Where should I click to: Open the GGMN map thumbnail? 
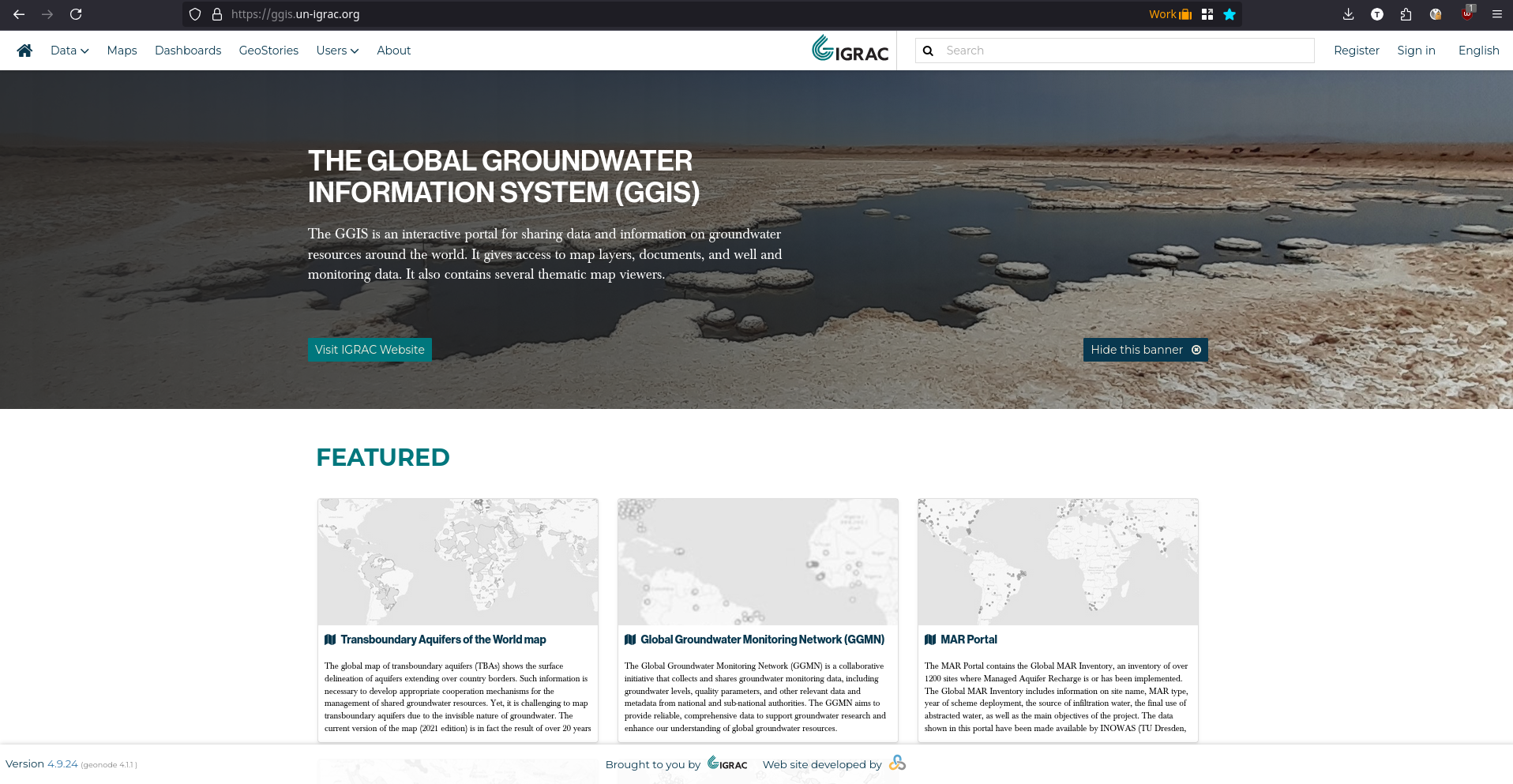click(758, 562)
